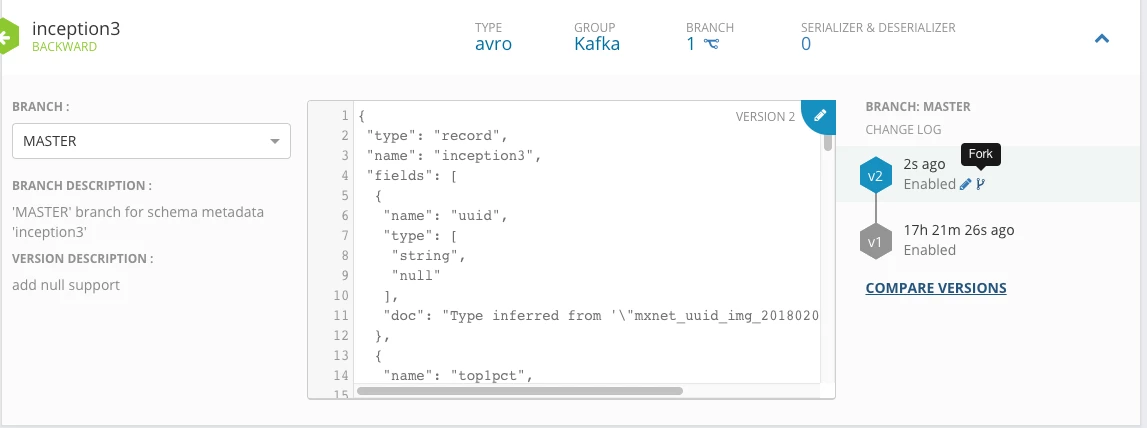Click the BACKWARD compatibility label
The height and width of the screenshot is (428, 1147).
[64, 47]
